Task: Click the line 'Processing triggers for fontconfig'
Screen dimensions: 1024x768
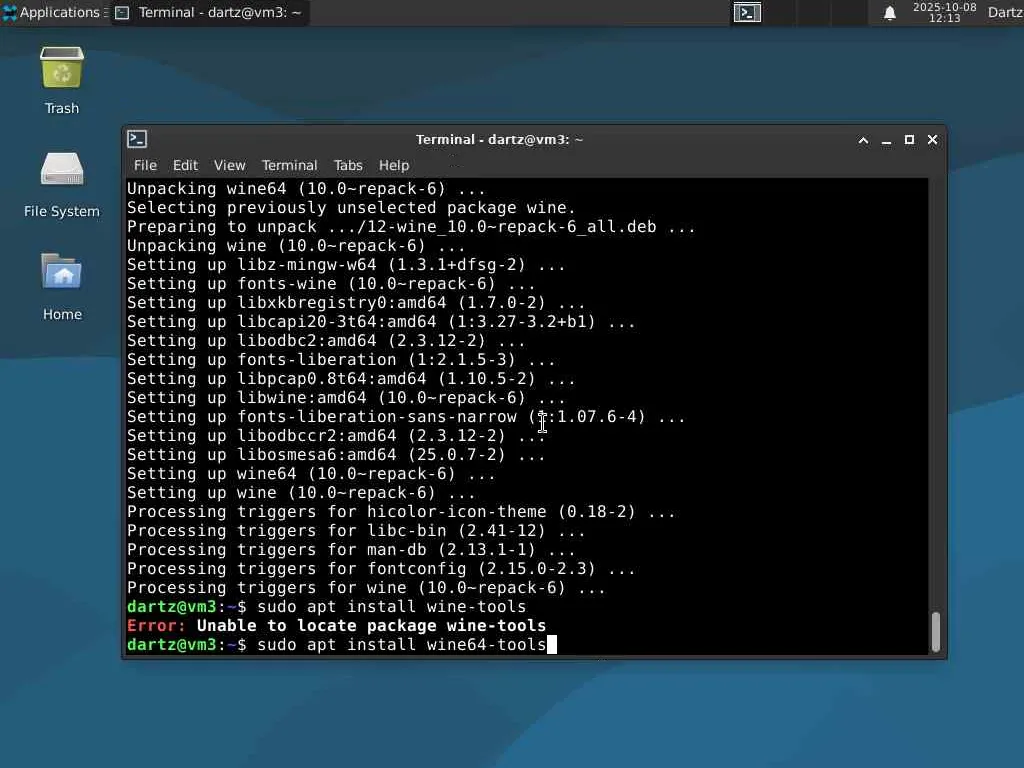Action: 381,569
